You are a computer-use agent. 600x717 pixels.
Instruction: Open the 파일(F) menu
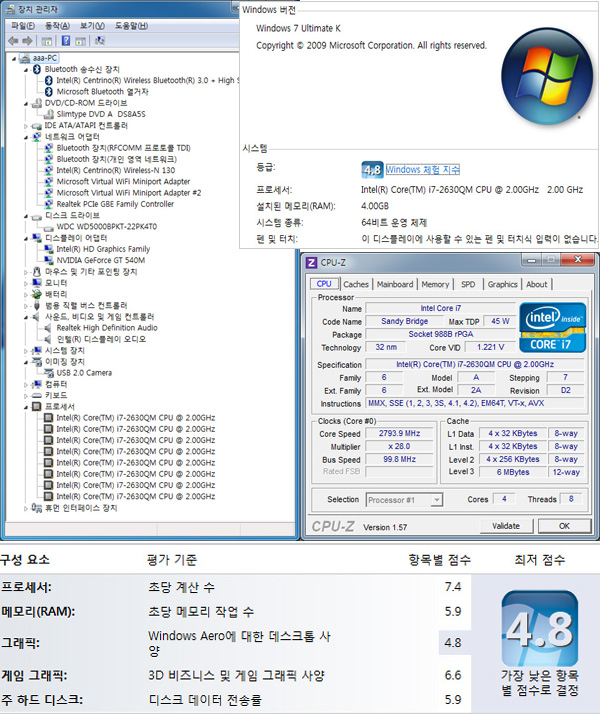pos(23,26)
